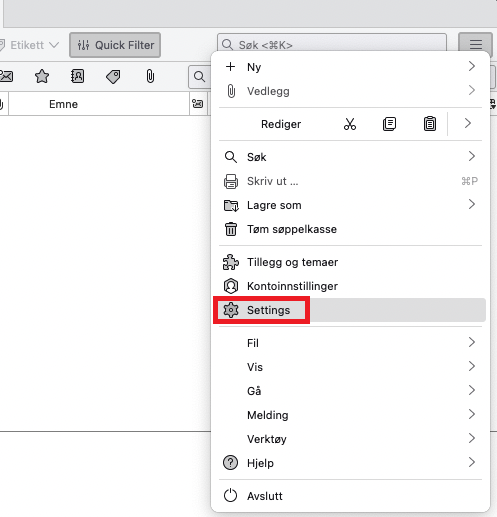
Task: Expand the Ny submenu
Action: tap(350, 67)
